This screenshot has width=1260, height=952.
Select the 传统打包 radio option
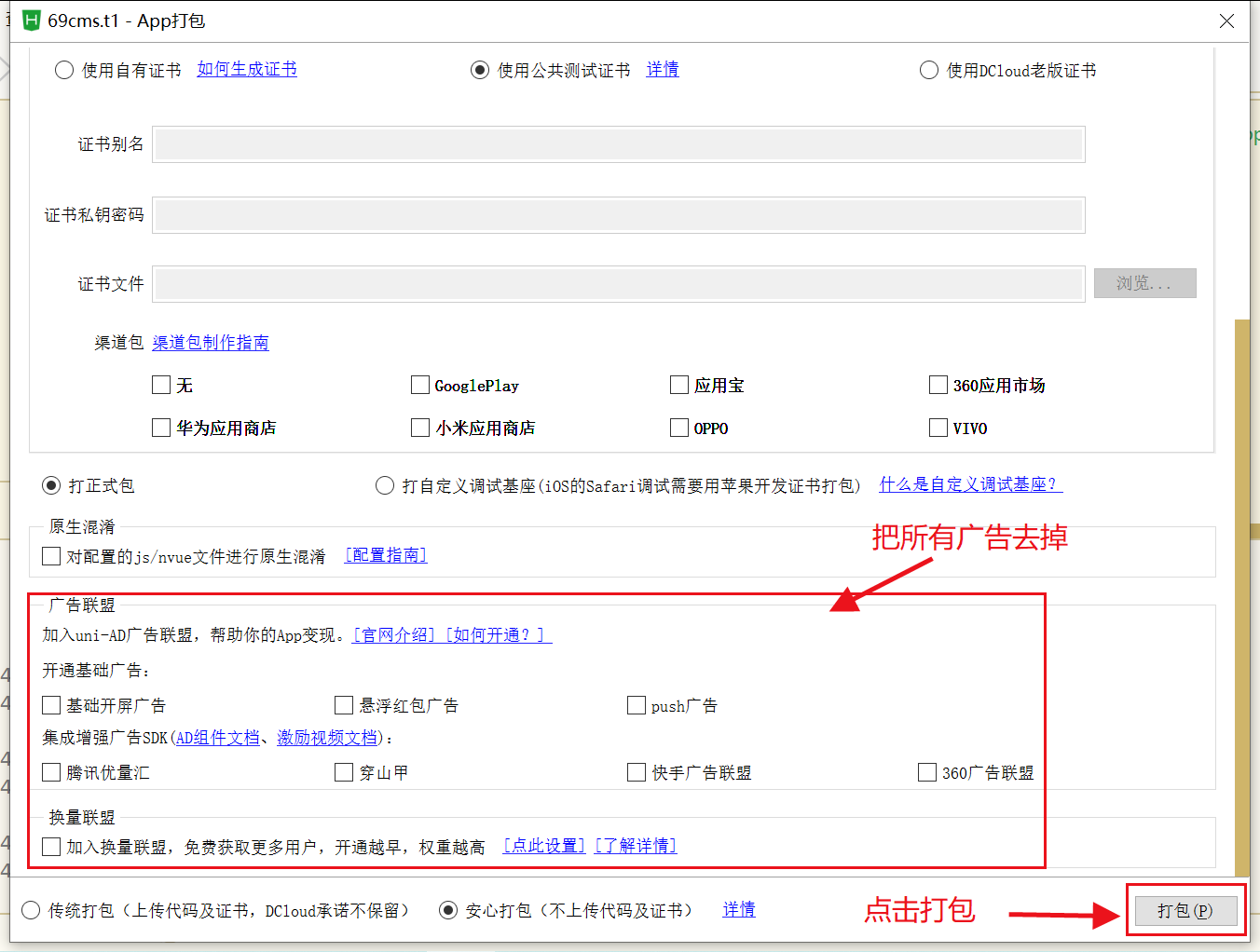[31, 910]
